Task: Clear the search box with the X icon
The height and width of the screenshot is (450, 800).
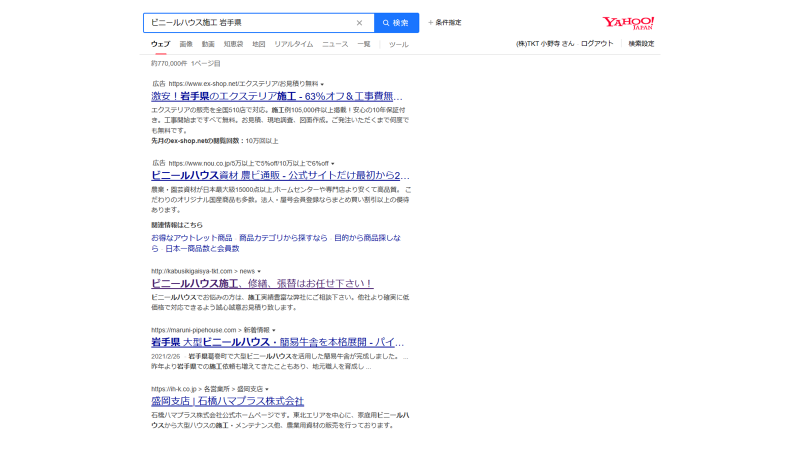Action: tap(359, 22)
